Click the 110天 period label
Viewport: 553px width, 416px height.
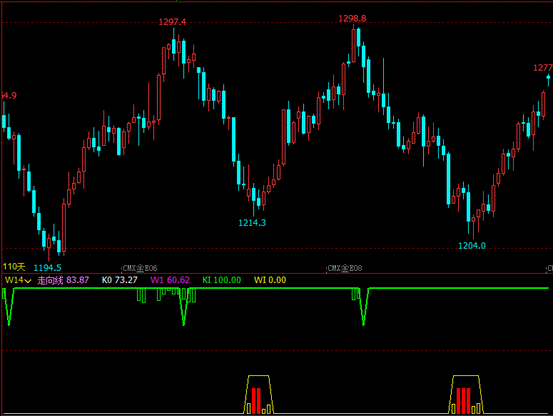point(14,267)
